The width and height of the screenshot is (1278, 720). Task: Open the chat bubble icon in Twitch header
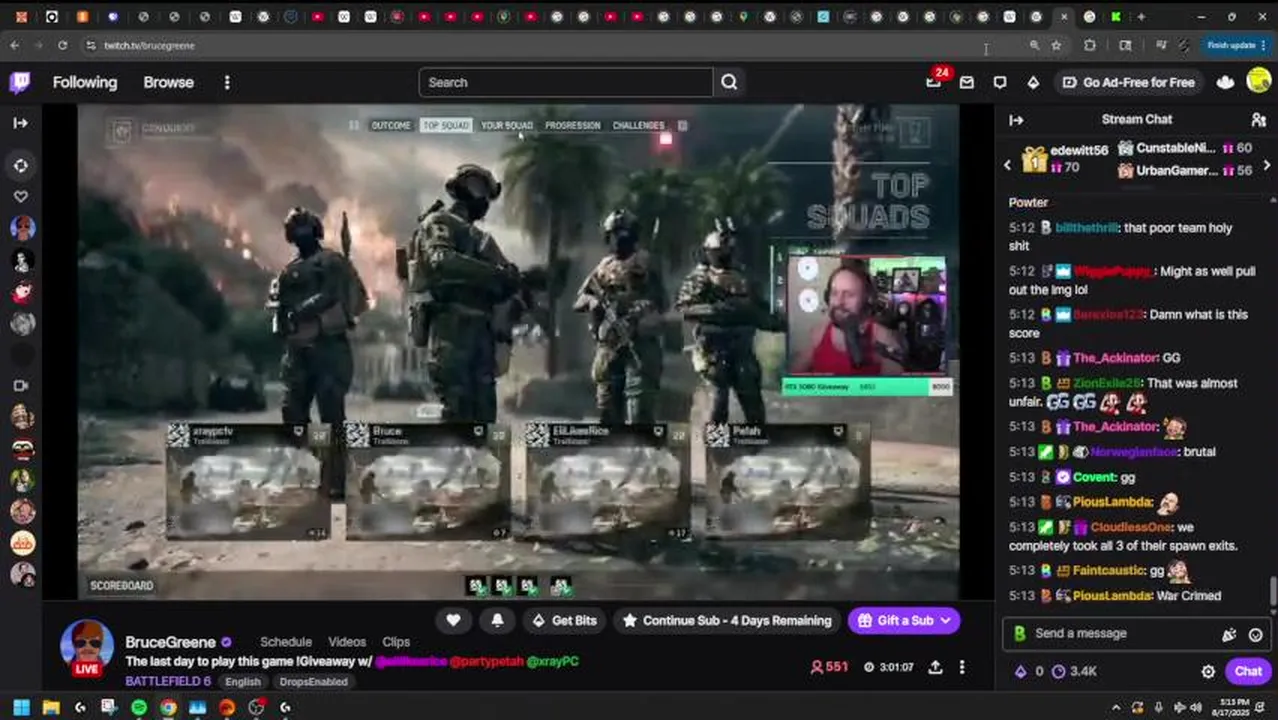[1000, 82]
